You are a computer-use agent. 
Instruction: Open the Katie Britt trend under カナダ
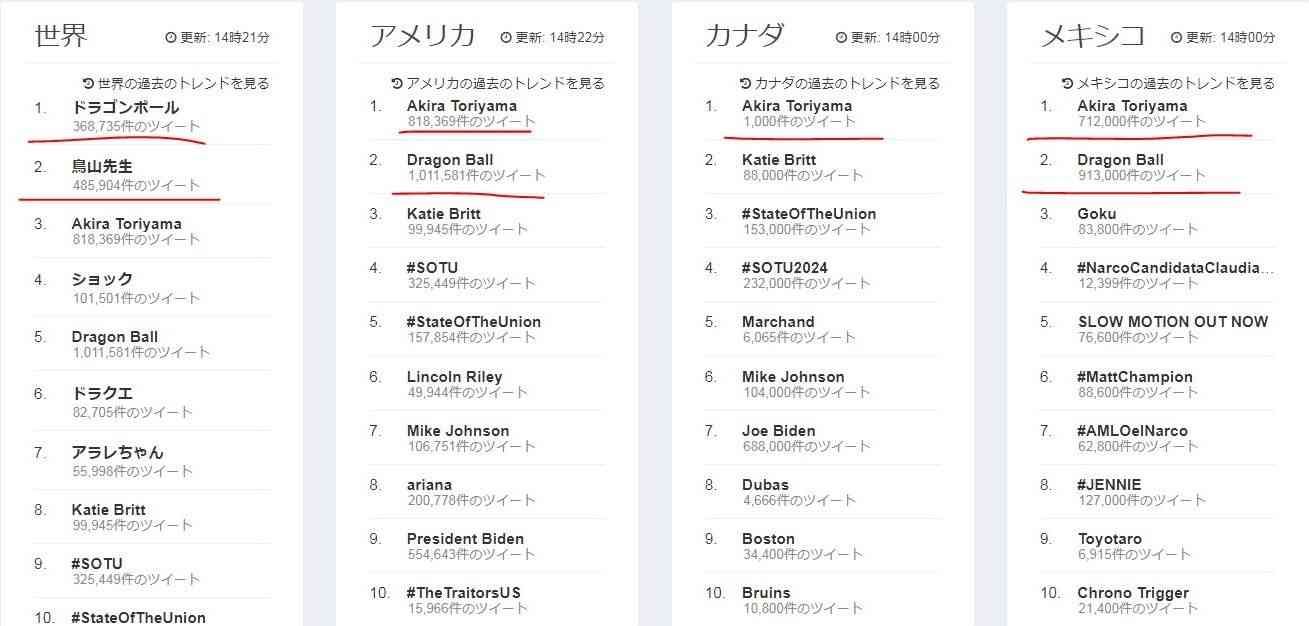pos(779,160)
